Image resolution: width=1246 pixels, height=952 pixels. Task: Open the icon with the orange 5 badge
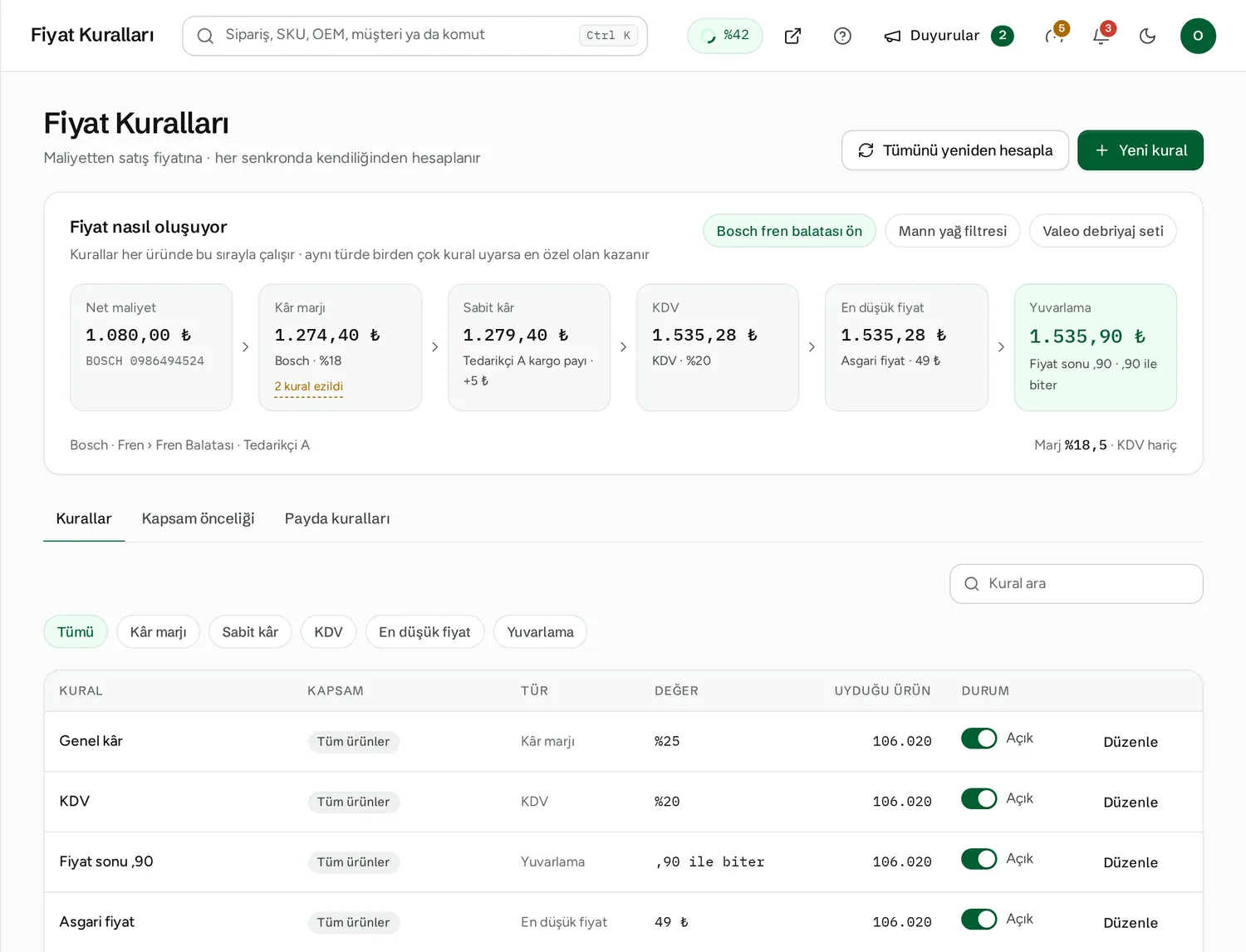pyautogui.click(x=1055, y=36)
